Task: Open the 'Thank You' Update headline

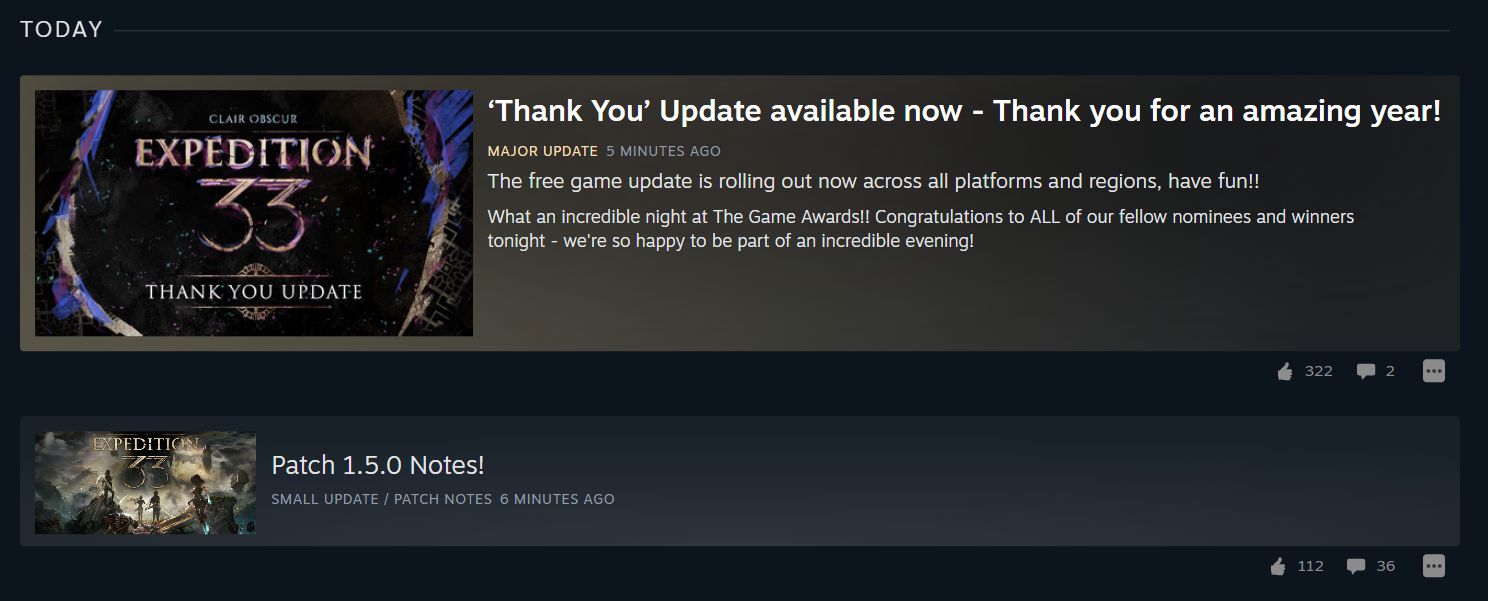Action: tap(964, 111)
